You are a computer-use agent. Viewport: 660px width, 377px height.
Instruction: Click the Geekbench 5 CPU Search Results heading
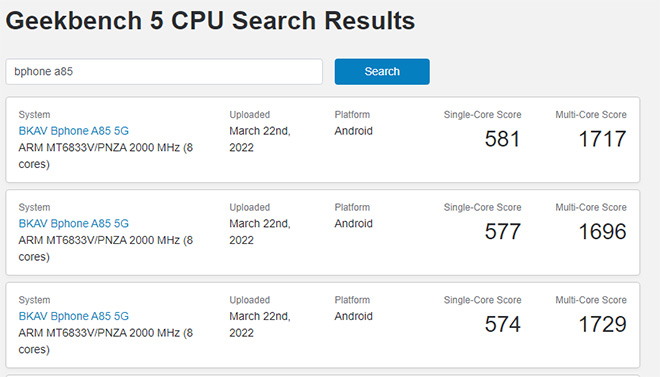coord(210,21)
